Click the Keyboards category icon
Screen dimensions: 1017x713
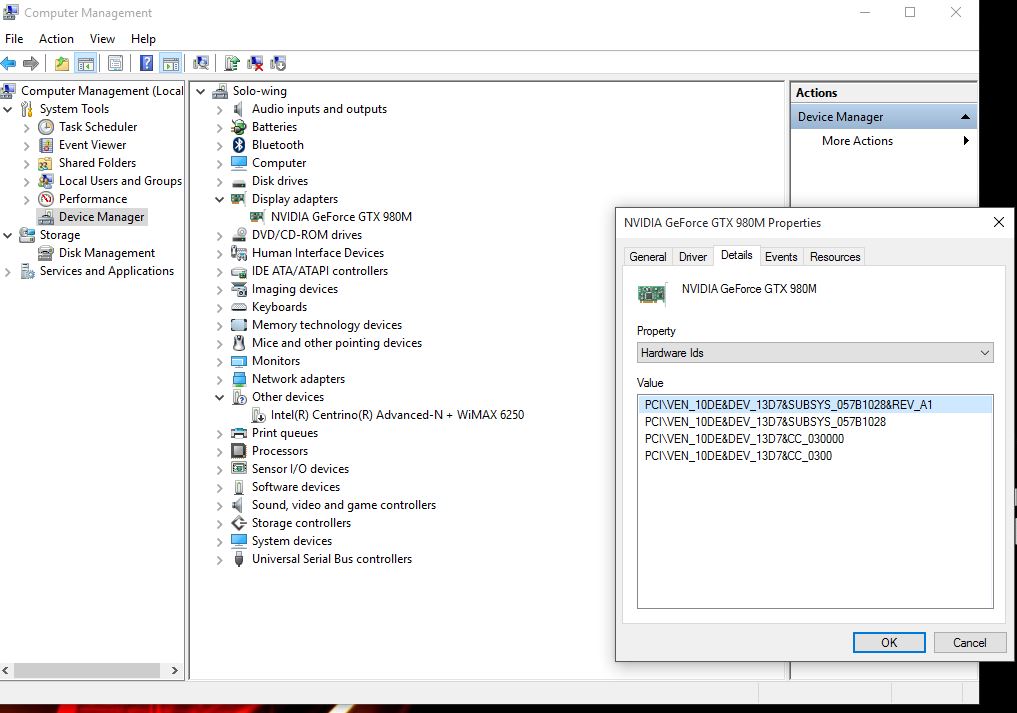tap(239, 307)
